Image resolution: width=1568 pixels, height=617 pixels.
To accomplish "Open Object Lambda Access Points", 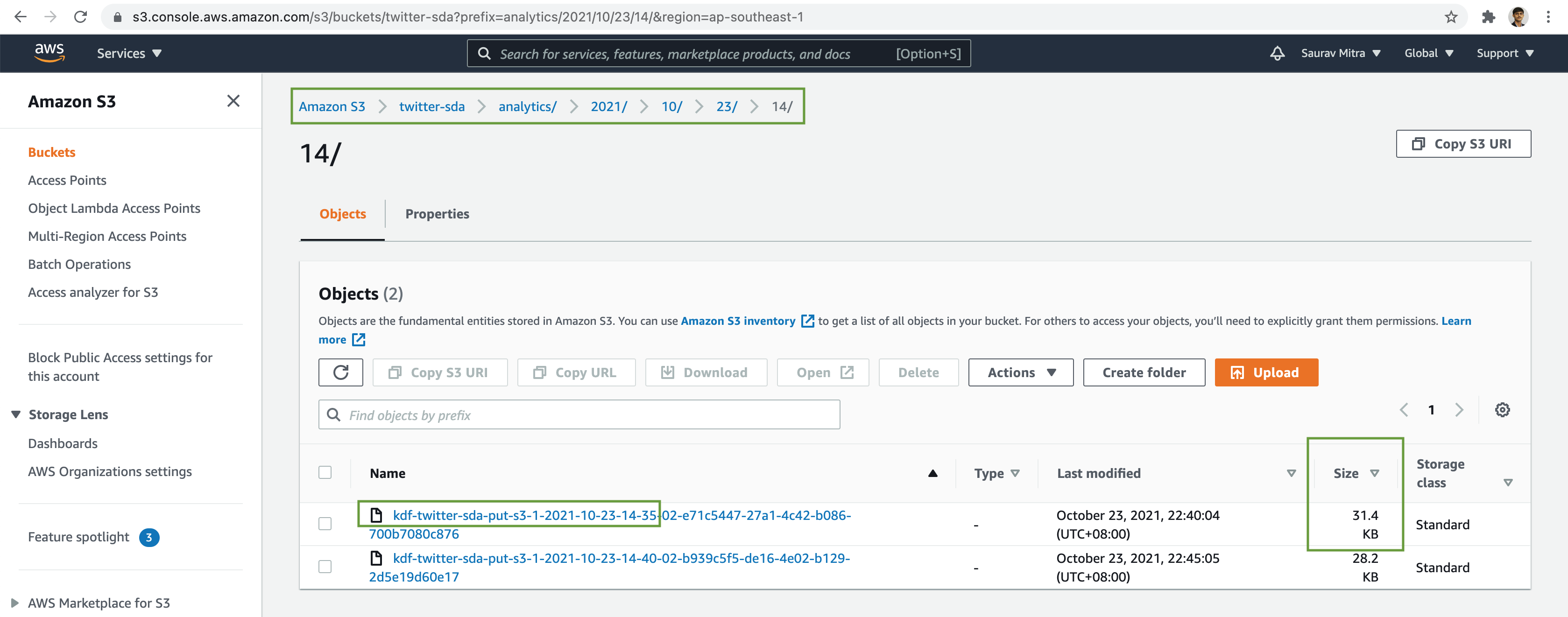I will click(114, 208).
